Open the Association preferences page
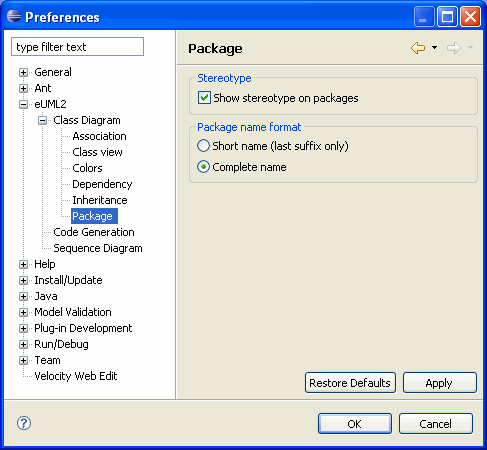The width and height of the screenshot is (487, 450). 99,136
